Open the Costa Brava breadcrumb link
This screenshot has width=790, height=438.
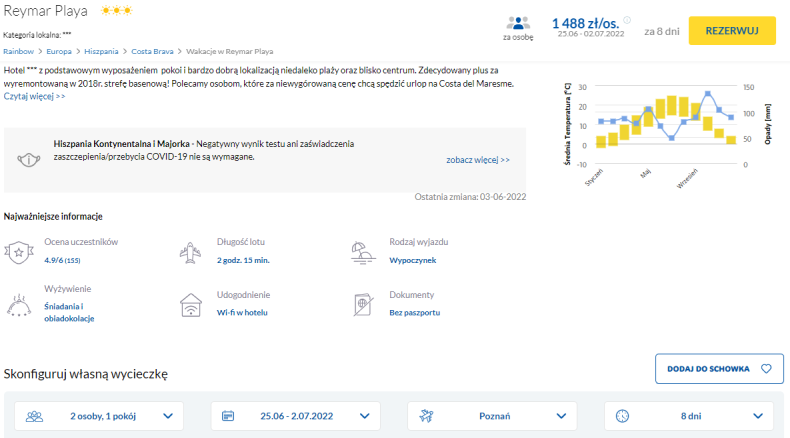click(152, 51)
